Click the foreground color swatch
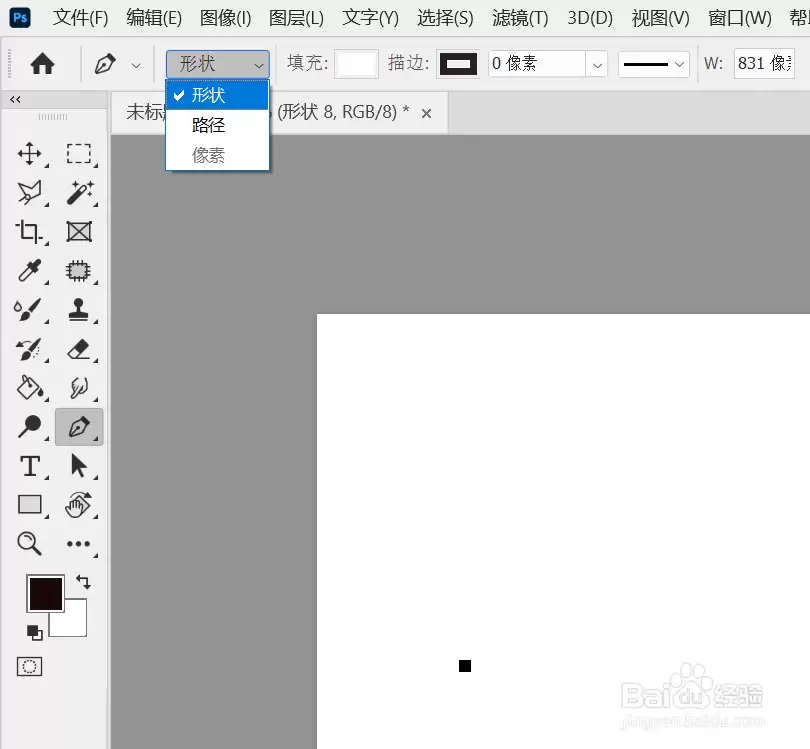Screen dimensions: 810x749 46,594
